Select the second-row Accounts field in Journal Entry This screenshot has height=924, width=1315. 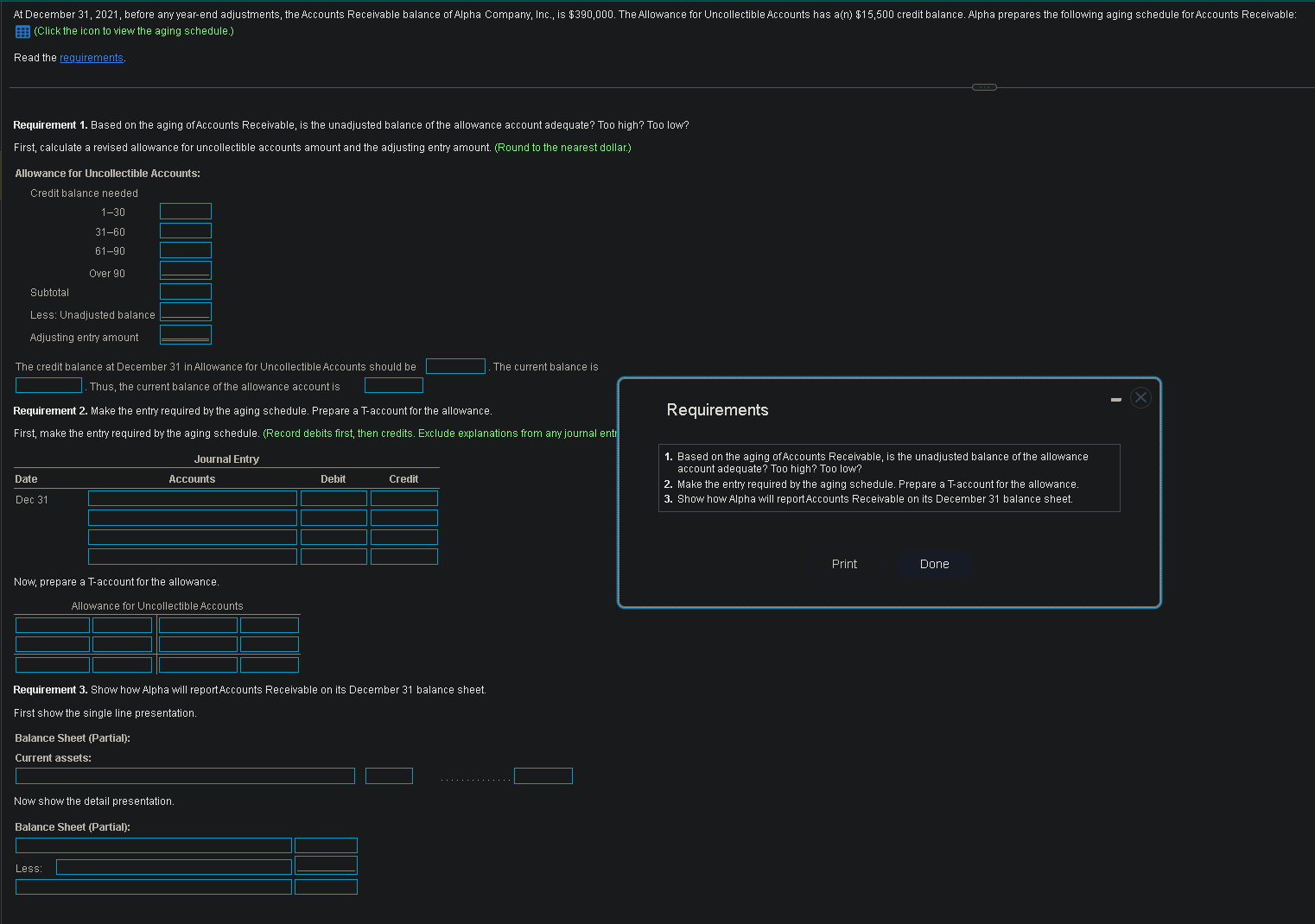(193, 517)
